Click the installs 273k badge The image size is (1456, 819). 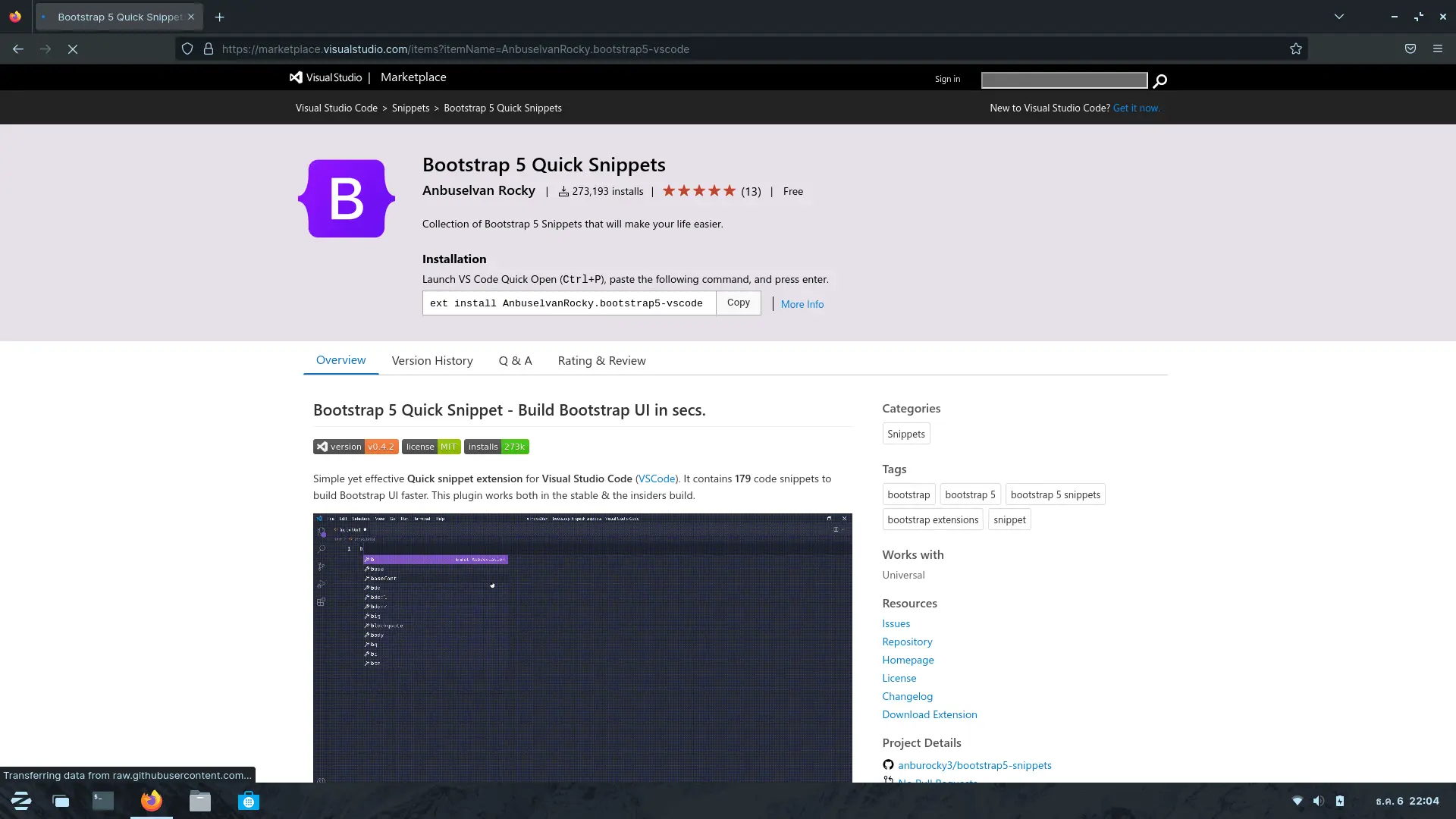pyautogui.click(x=497, y=447)
